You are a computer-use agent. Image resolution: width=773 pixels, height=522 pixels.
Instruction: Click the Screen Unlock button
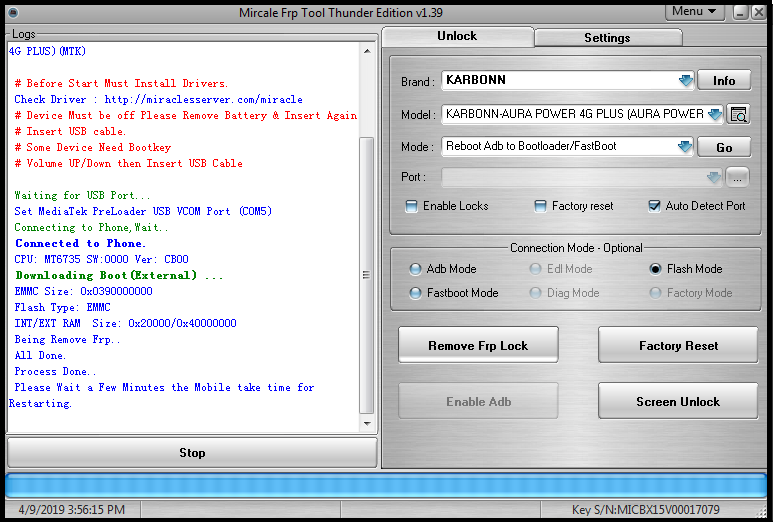678,401
